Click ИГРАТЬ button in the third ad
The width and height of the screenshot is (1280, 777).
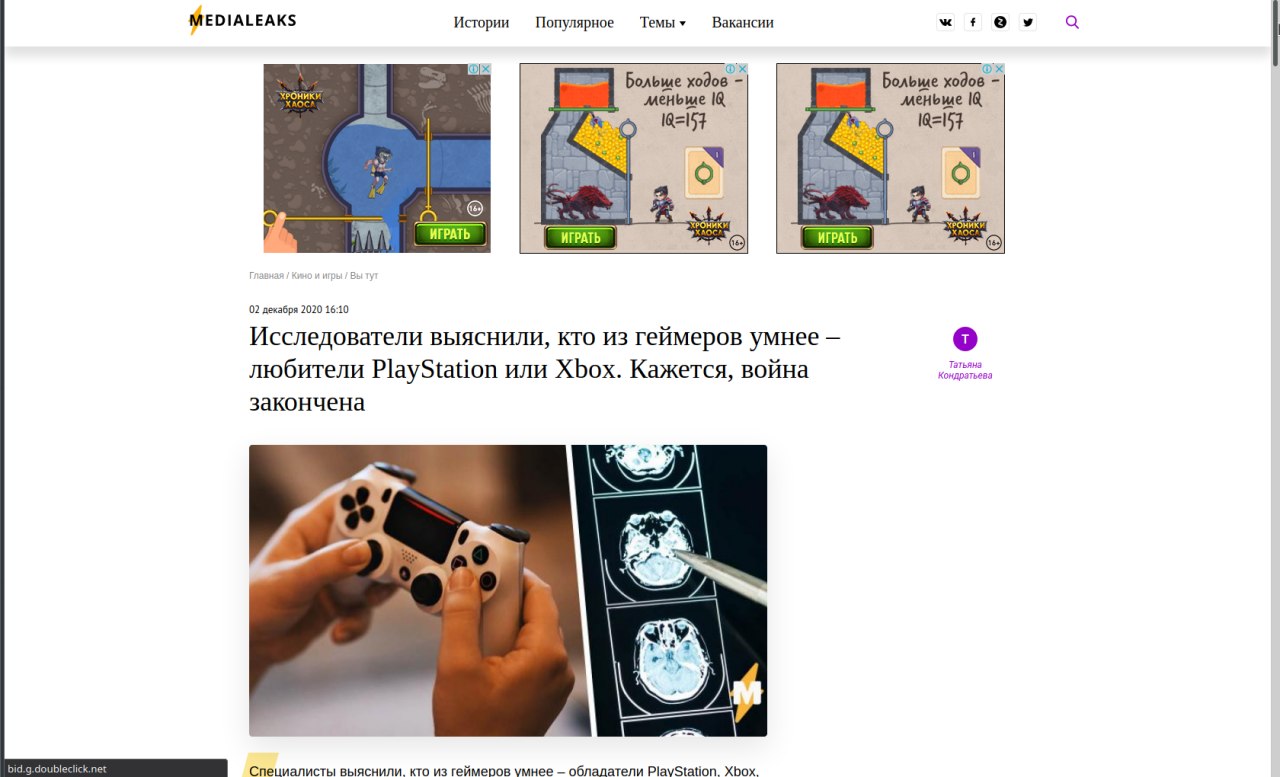837,237
